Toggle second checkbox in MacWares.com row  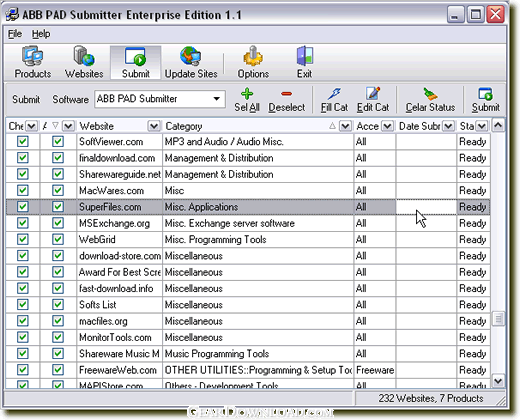pyautogui.click(x=58, y=190)
